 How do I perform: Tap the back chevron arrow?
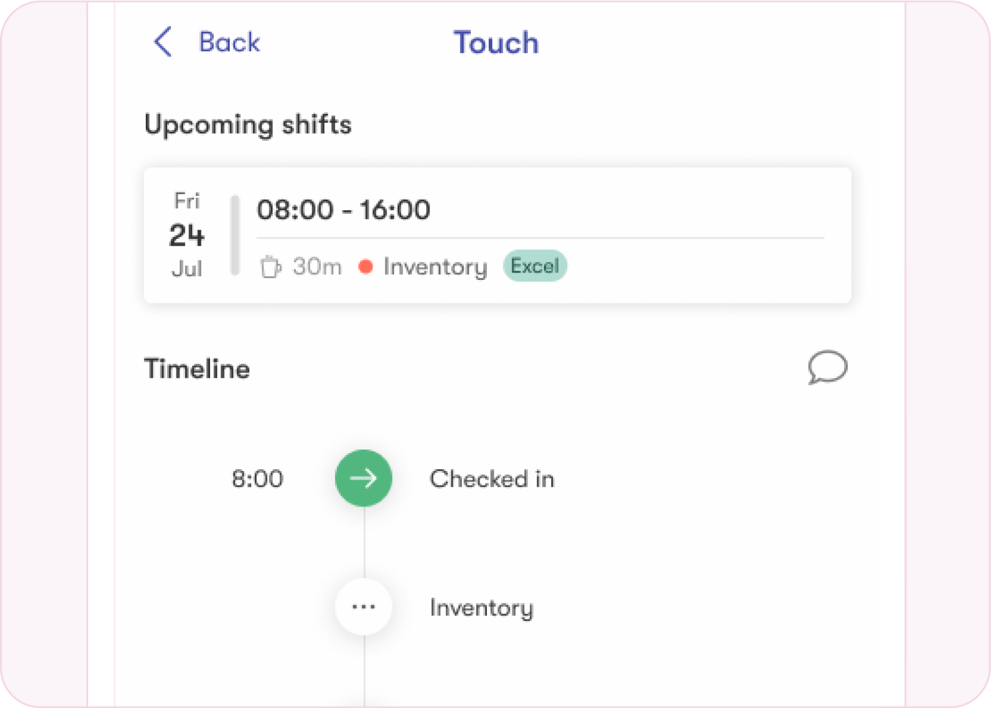163,42
